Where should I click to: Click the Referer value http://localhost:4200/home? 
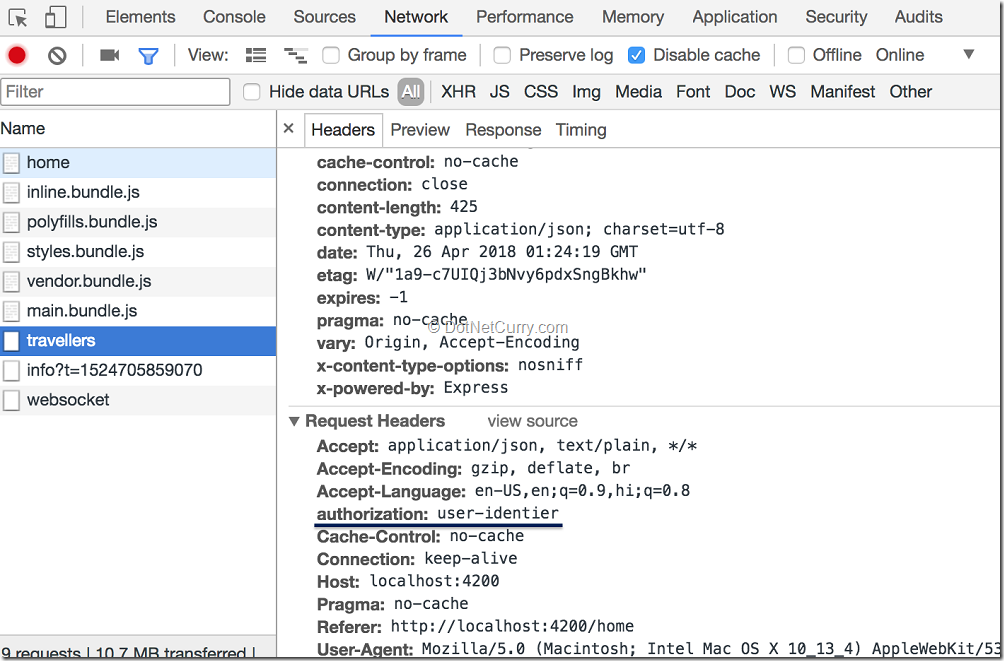pos(512,626)
